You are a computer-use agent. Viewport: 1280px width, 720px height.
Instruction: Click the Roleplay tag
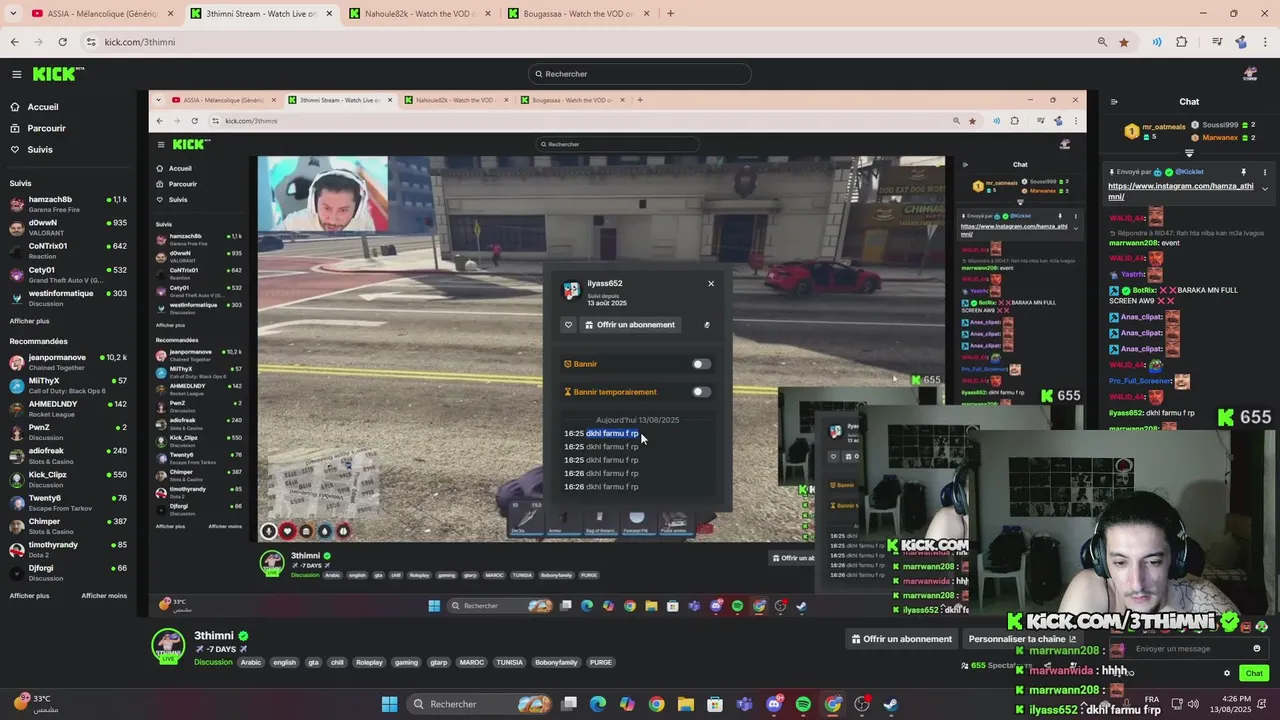tap(369, 662)
